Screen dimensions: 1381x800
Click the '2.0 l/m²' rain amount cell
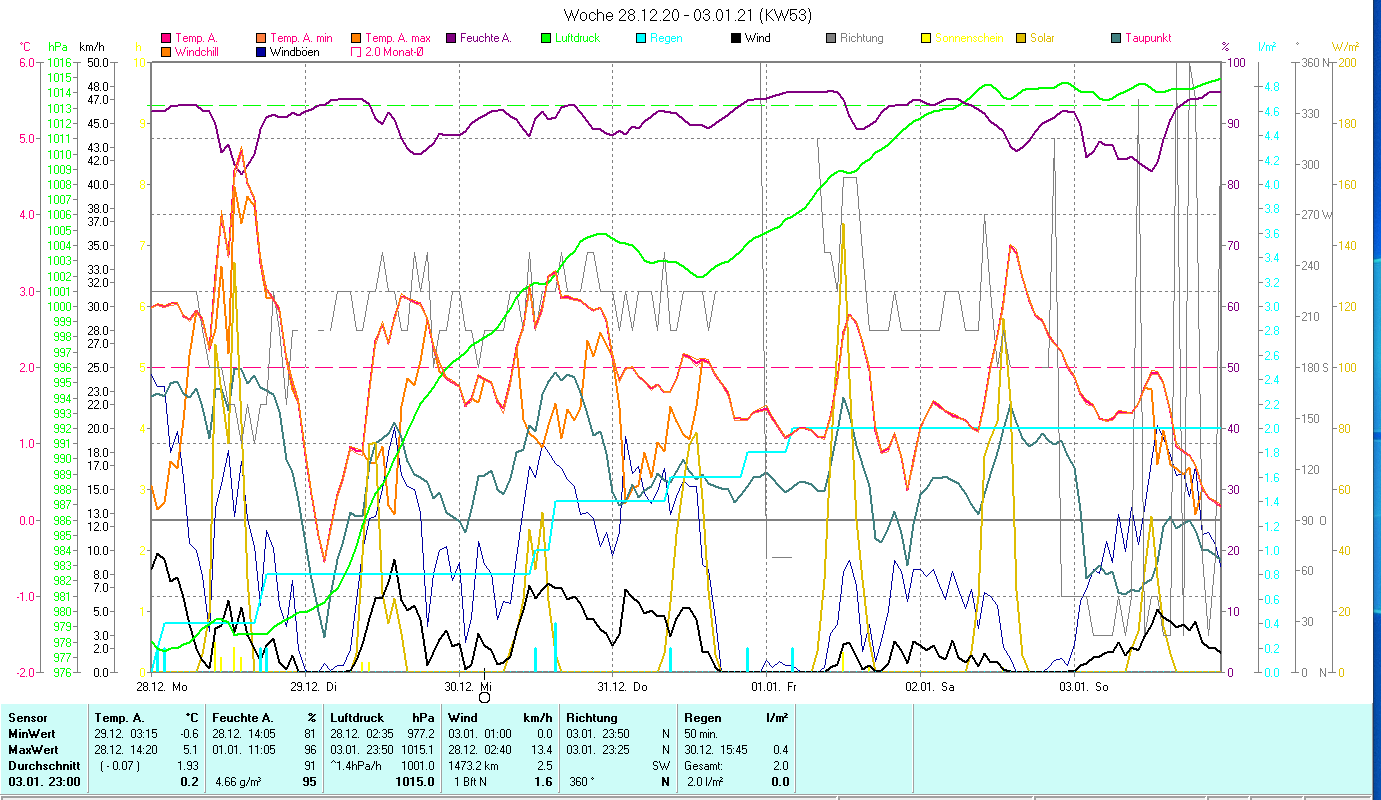coord(704,782)
